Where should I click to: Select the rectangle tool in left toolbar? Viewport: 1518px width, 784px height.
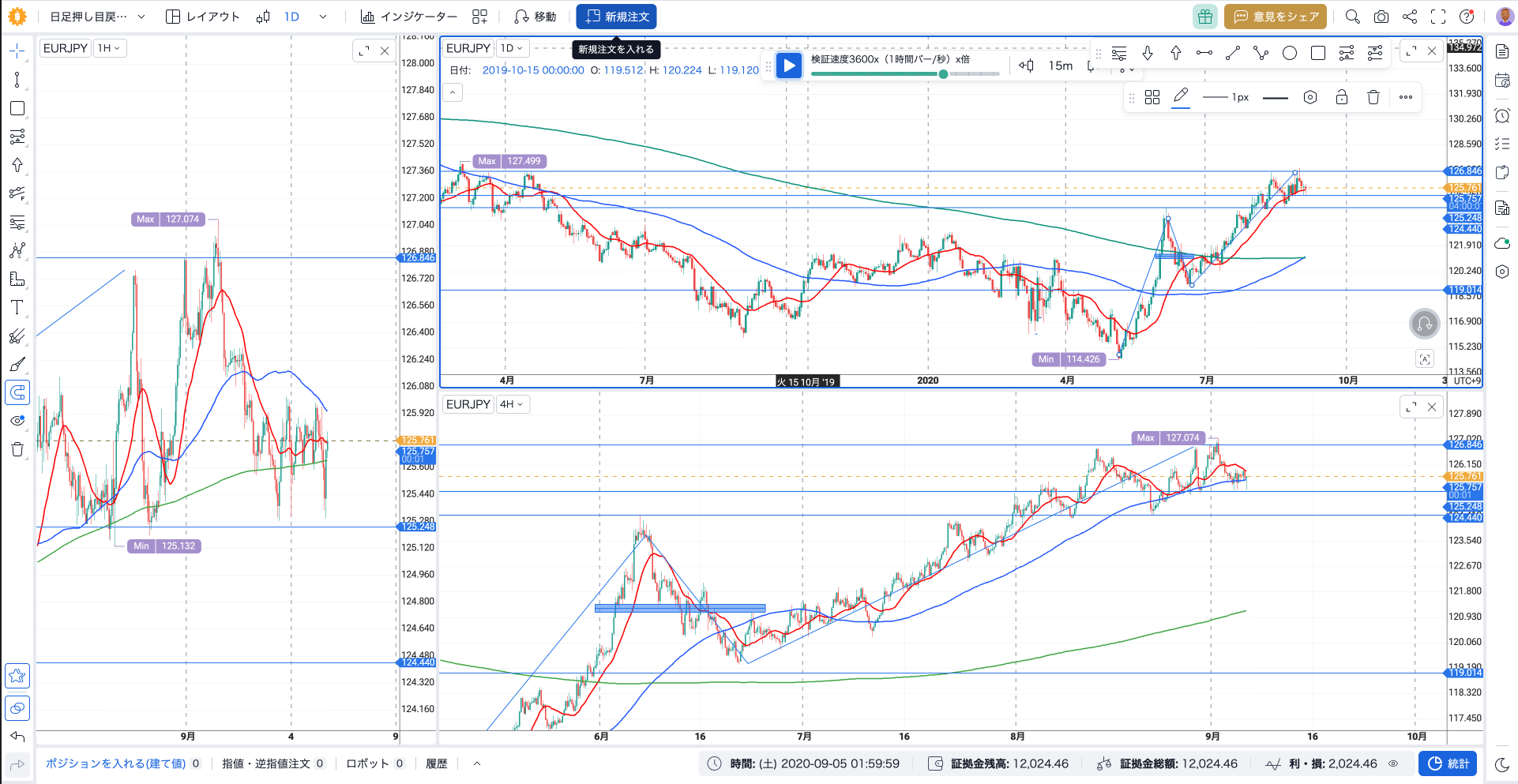17,108
